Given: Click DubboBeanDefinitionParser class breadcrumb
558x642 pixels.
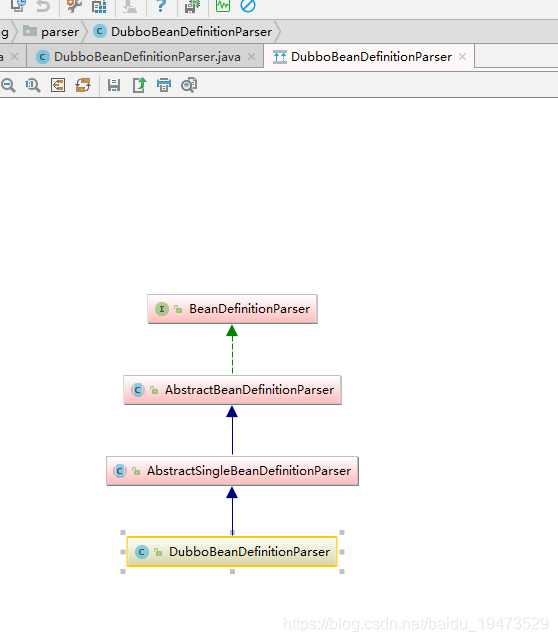Looking at the screenshot, I should pyautogui.click(x=183, y=32).
